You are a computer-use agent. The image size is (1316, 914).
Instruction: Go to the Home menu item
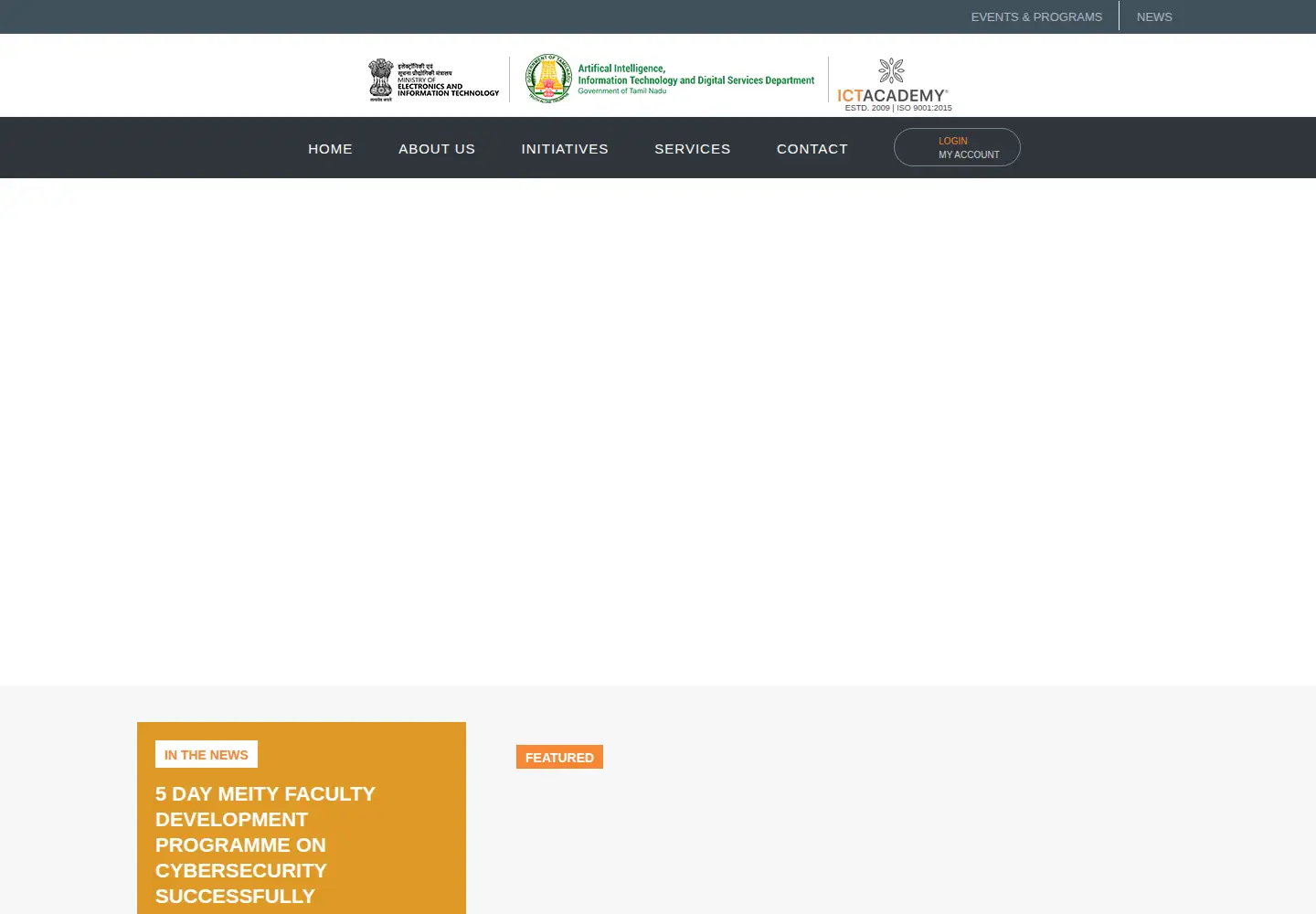point(330,149)
